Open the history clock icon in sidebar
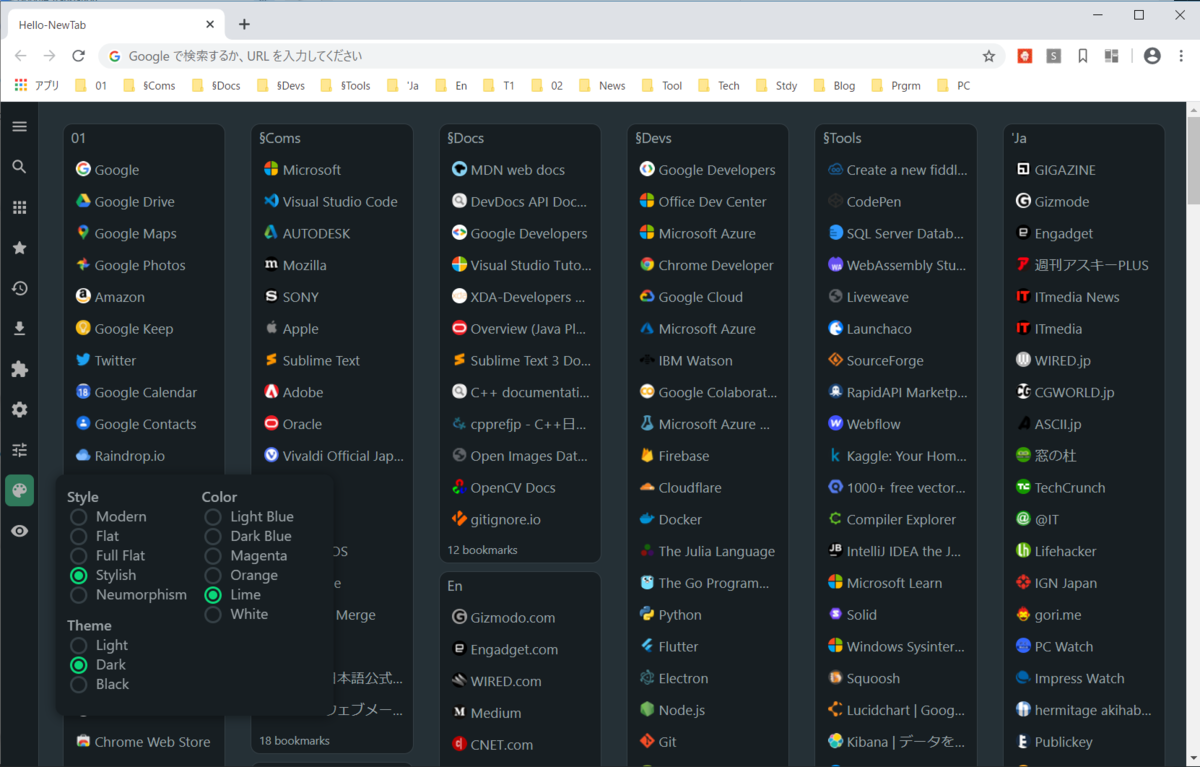 [x=19, y=288]
